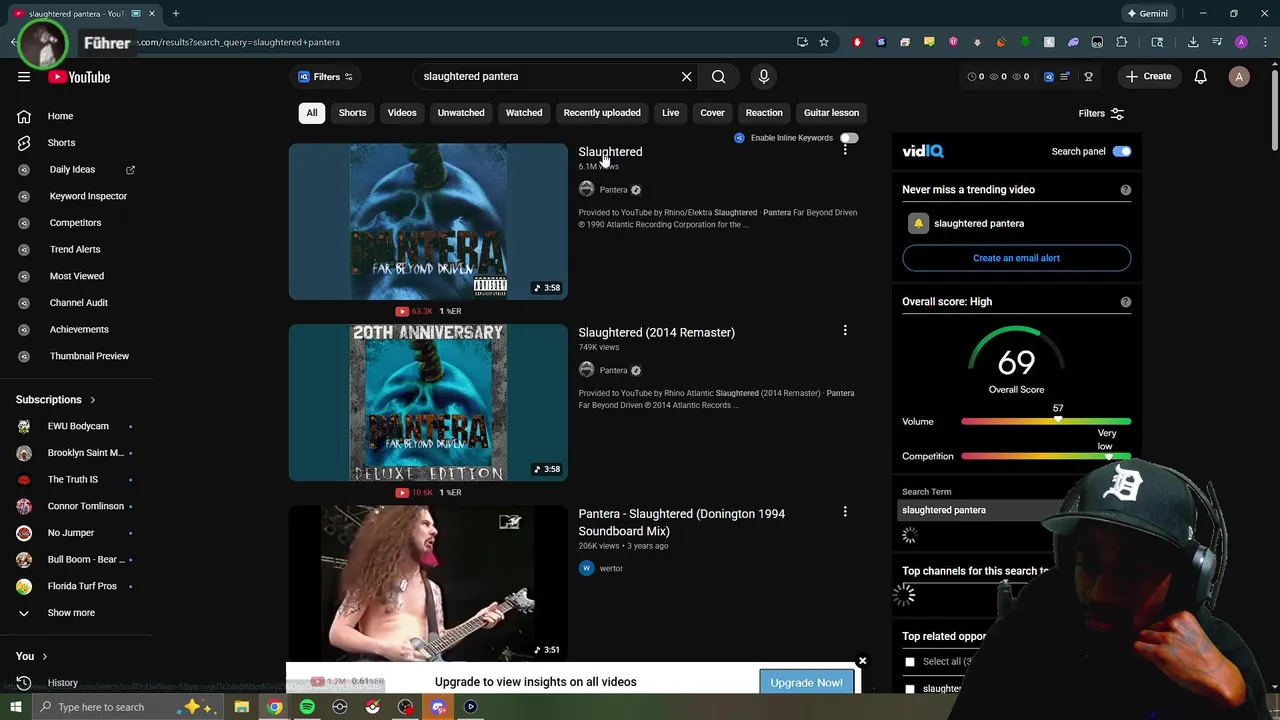Viewport: 1280px width, 720px height.
Task: Close the upgrade banner with X
Action: click(862, 661)
